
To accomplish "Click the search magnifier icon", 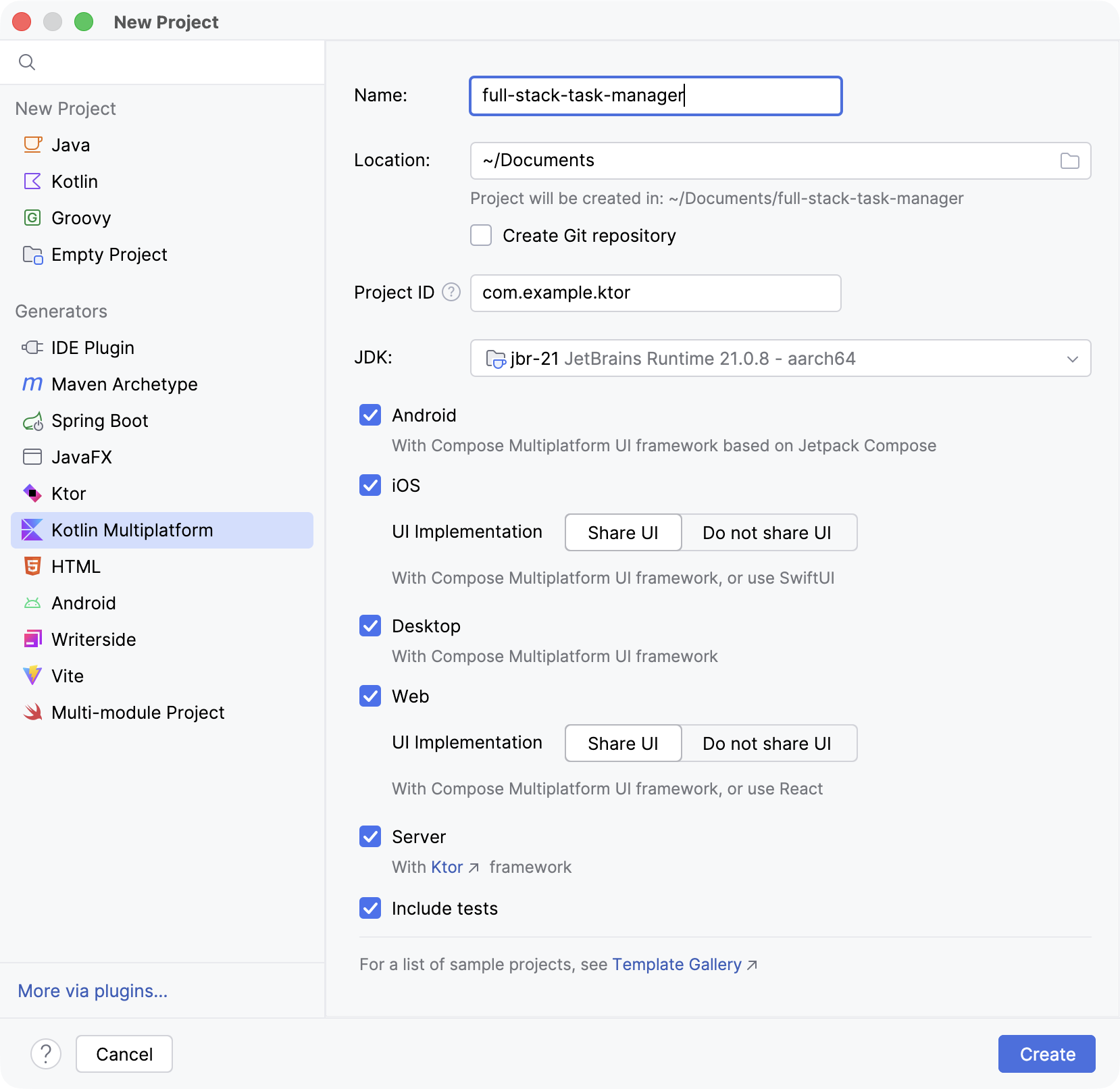I will (27, 62).
